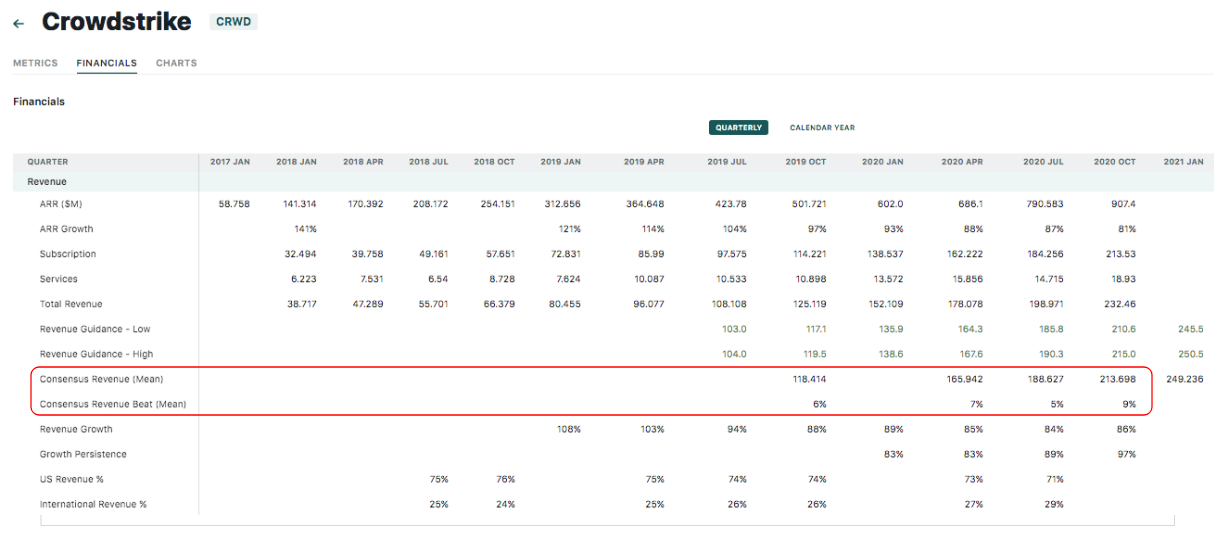The width and height of the screenshot is (1214, 540).
Task: Select the Financials tab
Action: (x=106, y=63)
